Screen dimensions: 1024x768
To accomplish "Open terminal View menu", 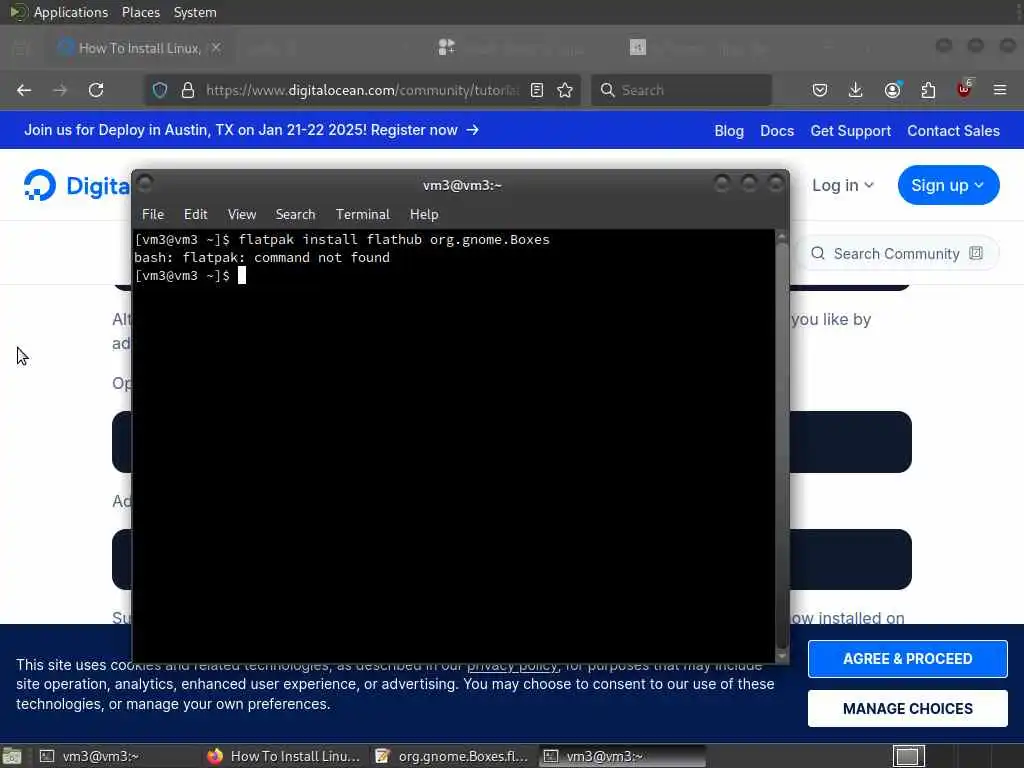I will point(242,214).
